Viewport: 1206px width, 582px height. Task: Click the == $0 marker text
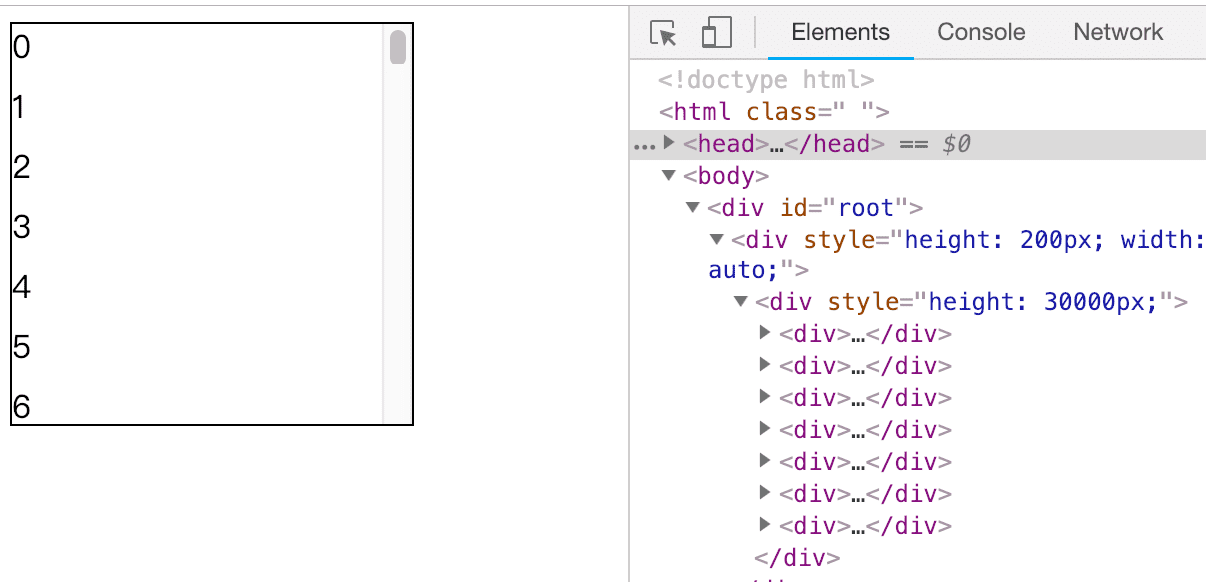pos(935,144)
